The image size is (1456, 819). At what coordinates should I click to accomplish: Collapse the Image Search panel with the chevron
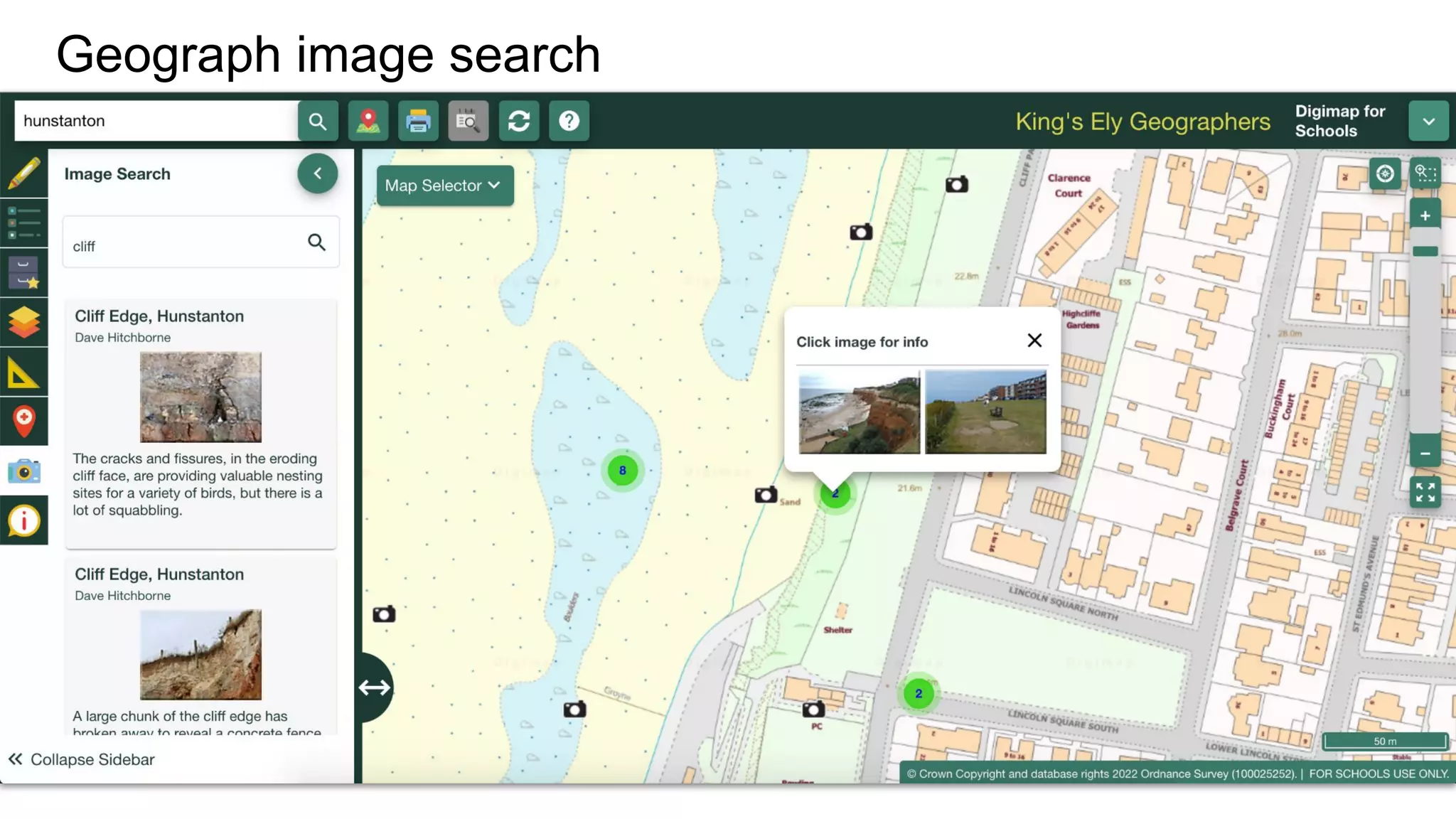(318, 173)
